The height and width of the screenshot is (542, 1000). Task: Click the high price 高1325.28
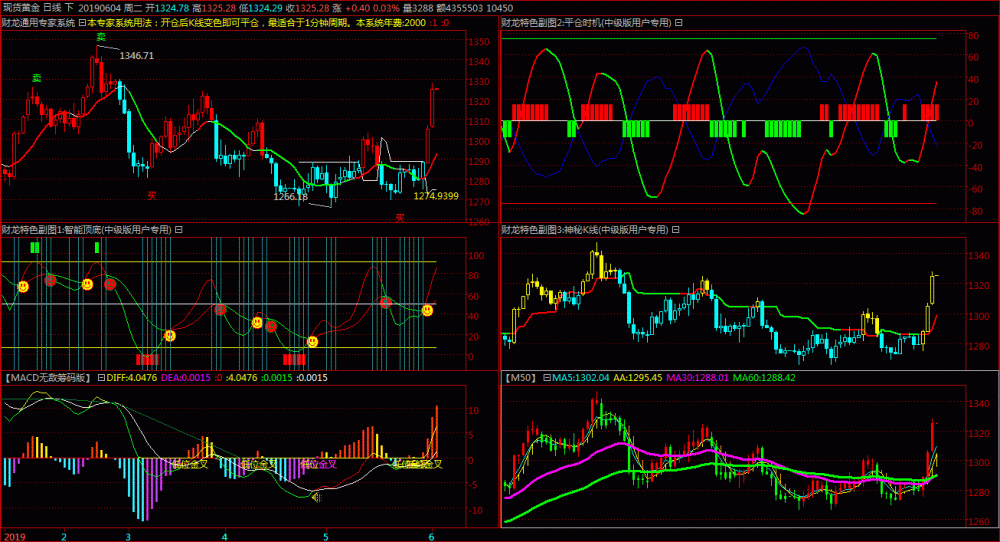pos(214,8)
